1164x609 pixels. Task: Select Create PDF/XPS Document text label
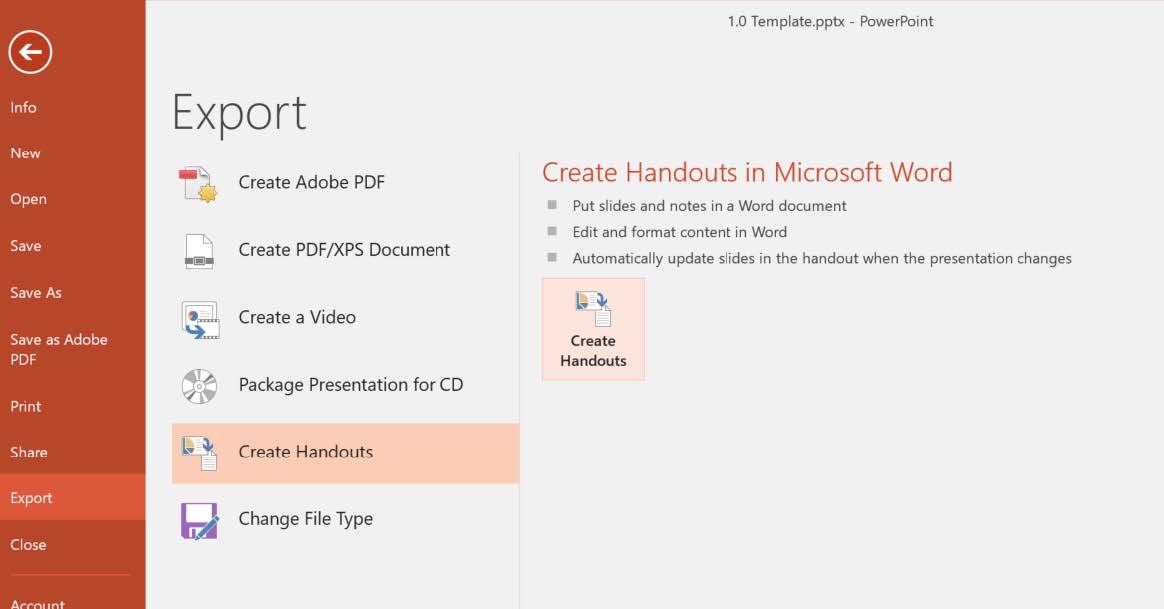tap(344, 250)
